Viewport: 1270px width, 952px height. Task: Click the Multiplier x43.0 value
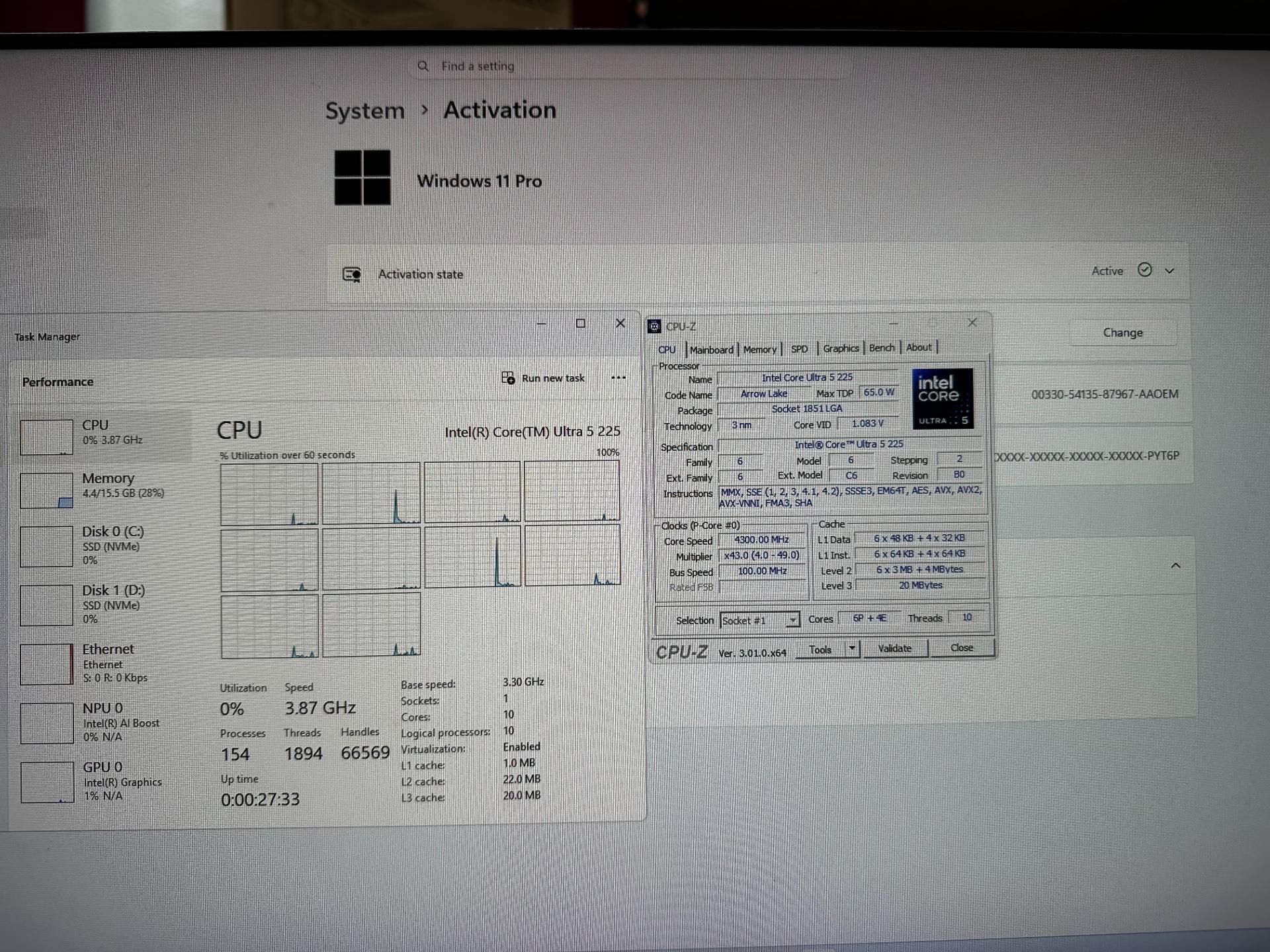[762, 555]
